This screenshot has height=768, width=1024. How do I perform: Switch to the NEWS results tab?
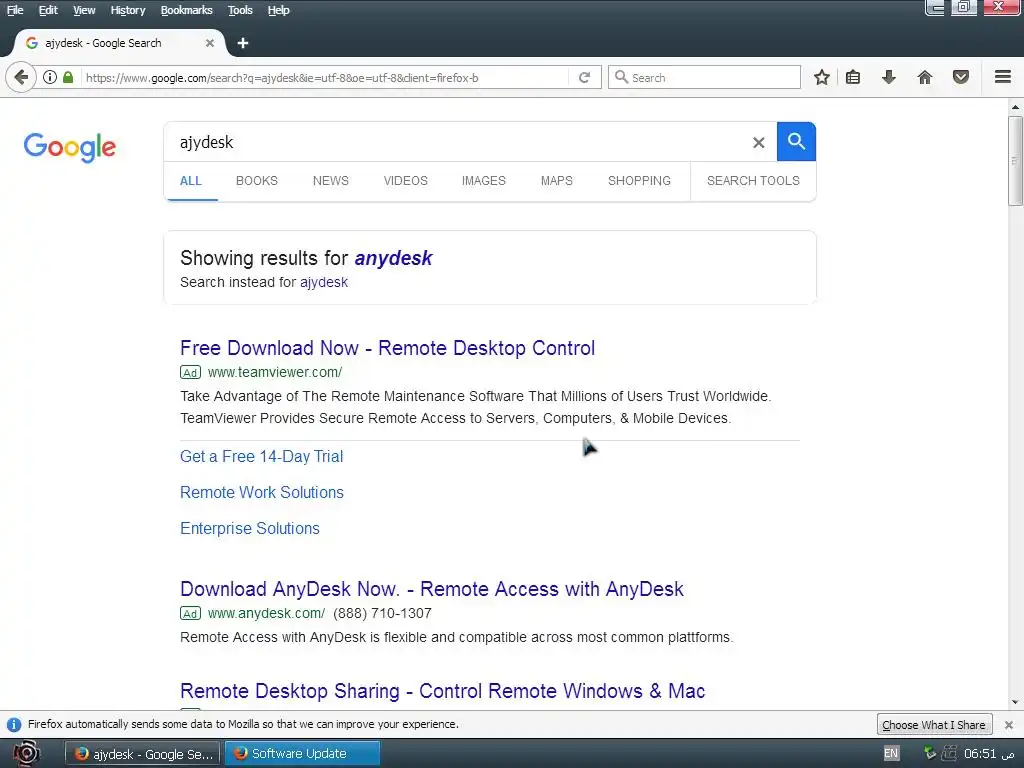330,181
